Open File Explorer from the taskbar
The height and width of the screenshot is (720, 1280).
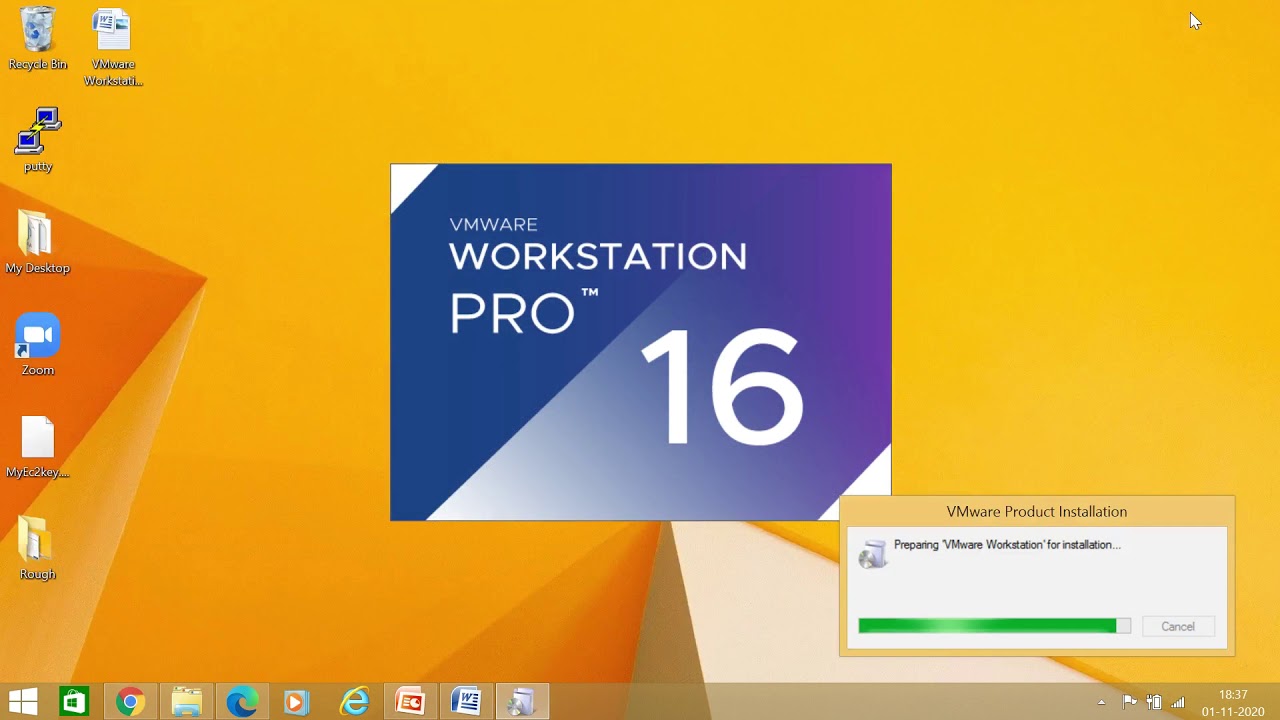pyautogui.click(x=186, y=702)
